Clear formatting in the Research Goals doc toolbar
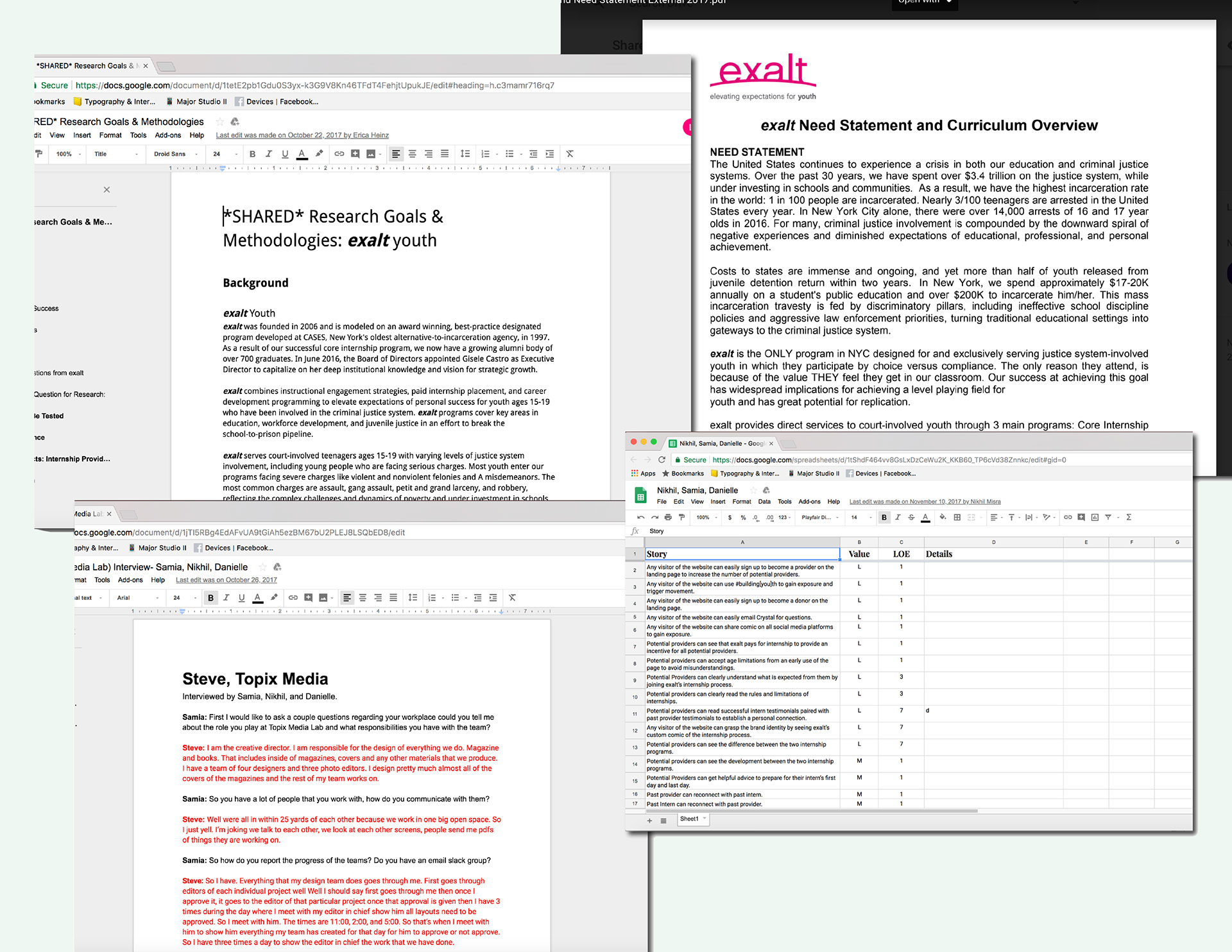Screen dimensions: 1232x952 pyautogui.click(x=570, y=154)
